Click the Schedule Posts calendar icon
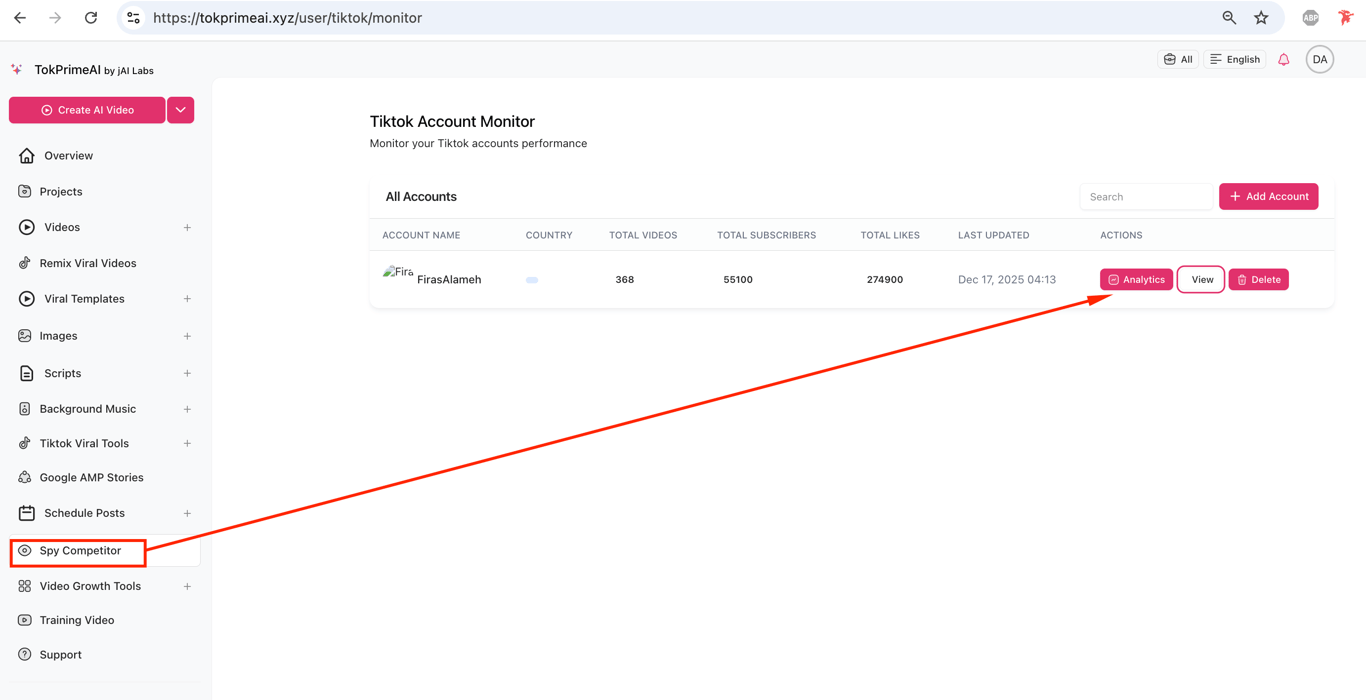The height and width of the screenshot is (700, 1366). (27, 513)
